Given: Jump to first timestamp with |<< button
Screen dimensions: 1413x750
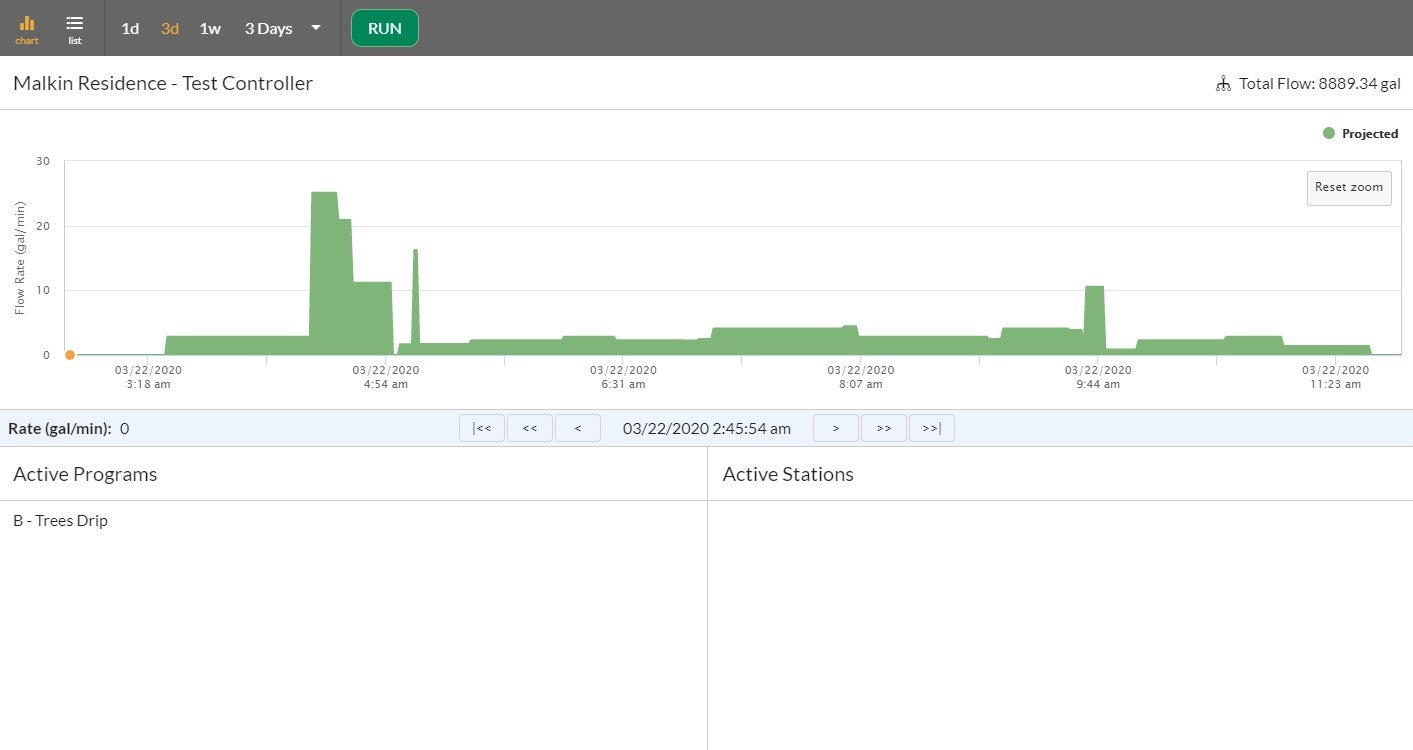Looking at the screenshot, I should click(482, 428).
